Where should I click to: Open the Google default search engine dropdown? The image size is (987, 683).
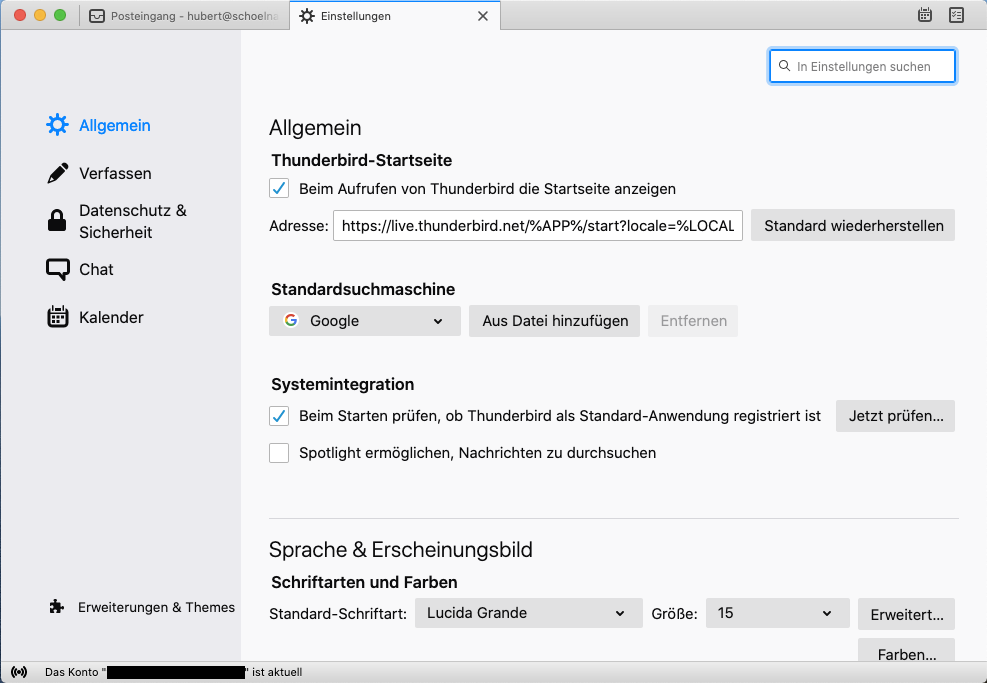(x=364, y=321)
